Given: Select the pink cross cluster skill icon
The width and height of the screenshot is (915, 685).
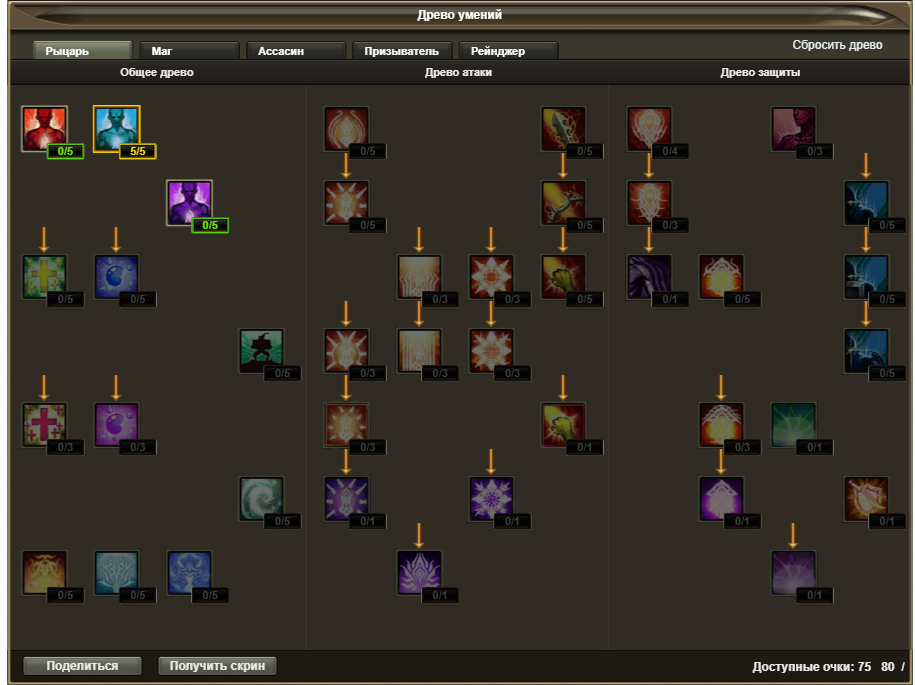Looking at the screenshot, I should (44, 425).
